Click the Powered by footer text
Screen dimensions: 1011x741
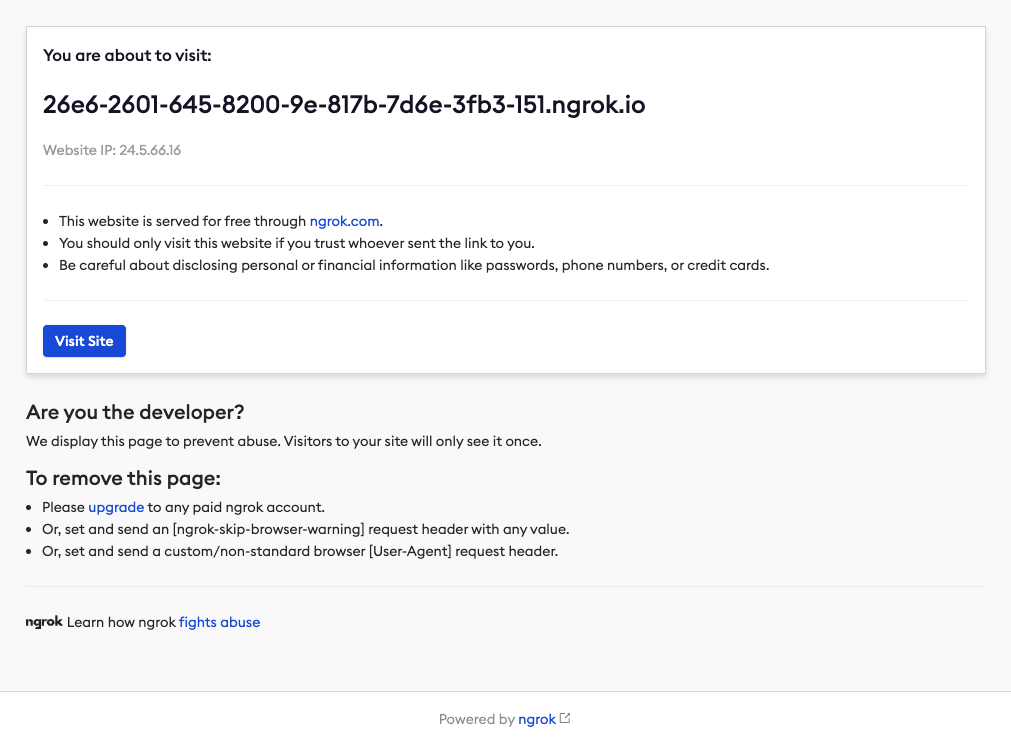pyautogui.click(x=476, y=719)
